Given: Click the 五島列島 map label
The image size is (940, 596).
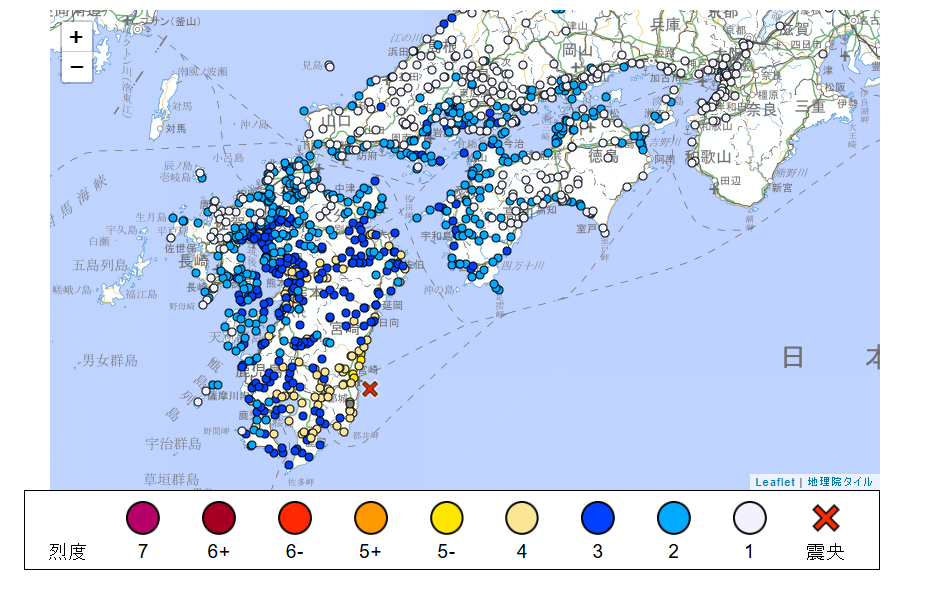Looking at the screenshot, I should point(100,265).
